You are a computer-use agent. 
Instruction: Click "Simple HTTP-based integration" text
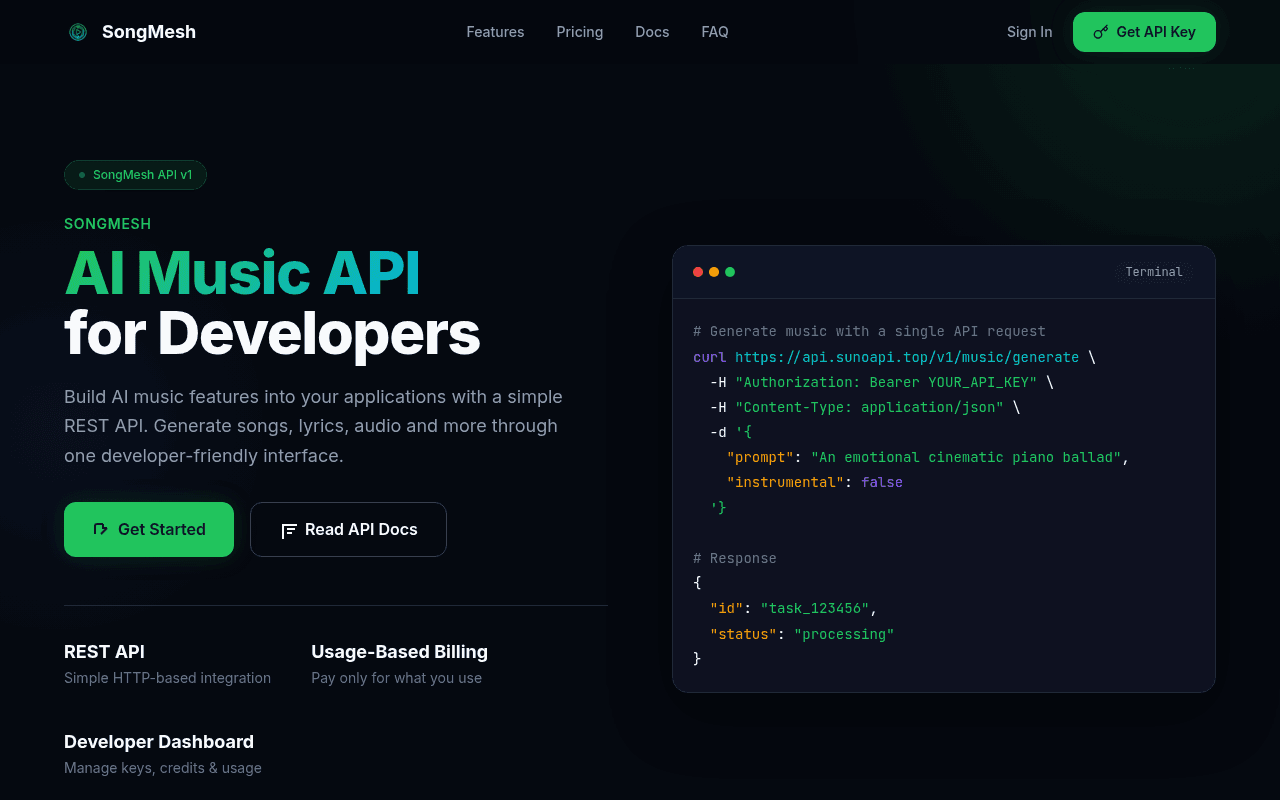click(x=167, y=678)
